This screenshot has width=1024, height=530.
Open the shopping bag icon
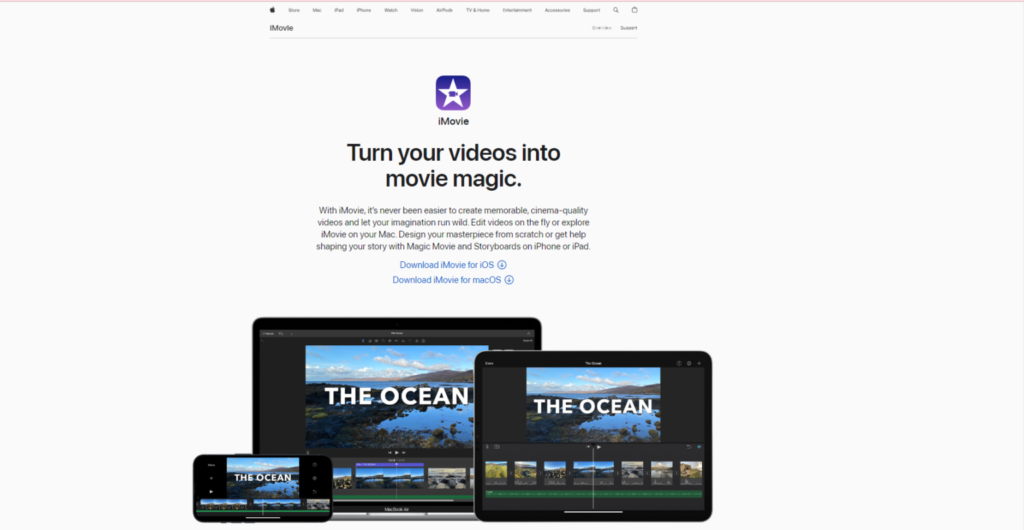click(634, 10)
